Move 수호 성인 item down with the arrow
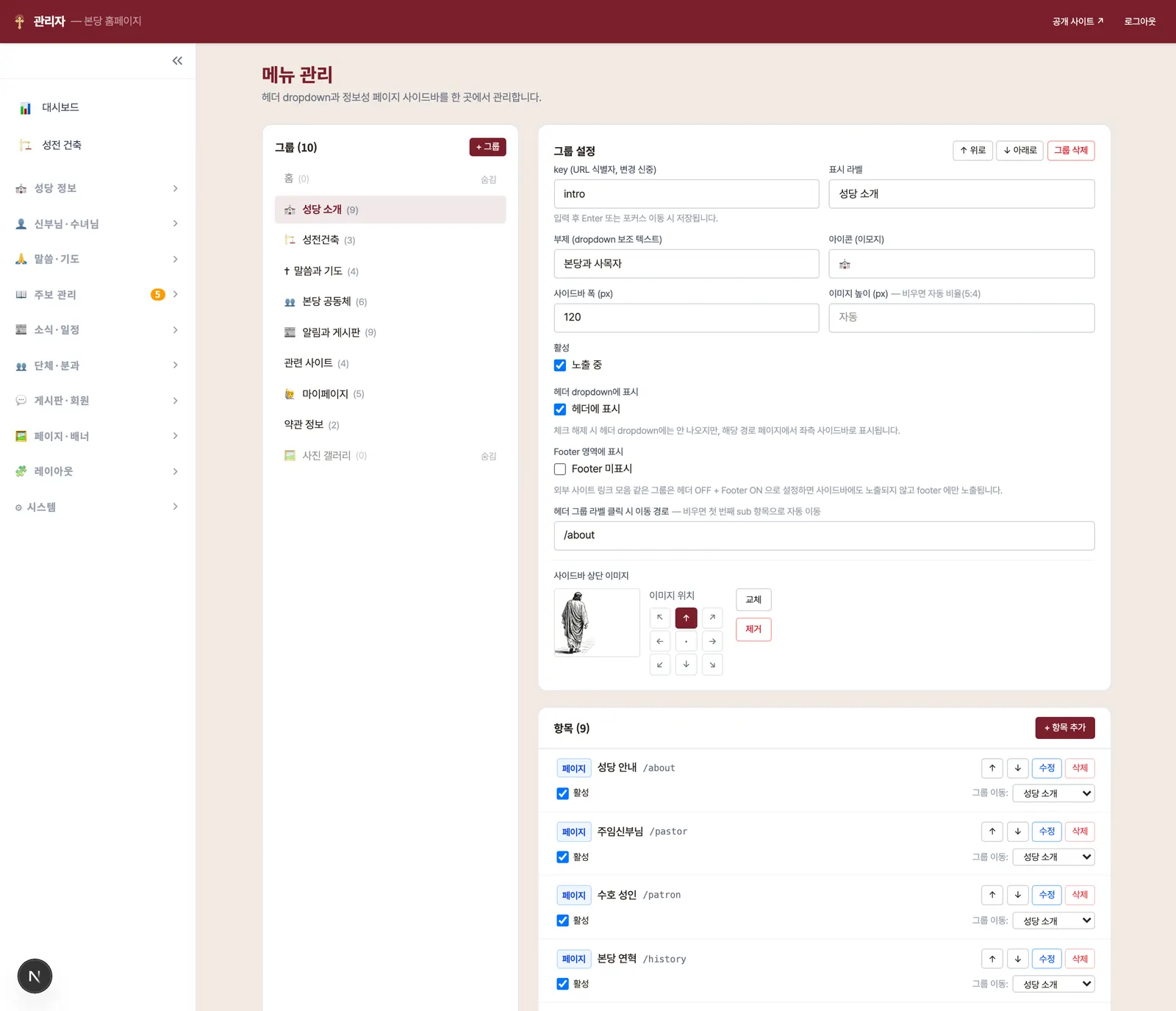The width and height of the screenshot is (1176, 1011). pos(1018,895)
